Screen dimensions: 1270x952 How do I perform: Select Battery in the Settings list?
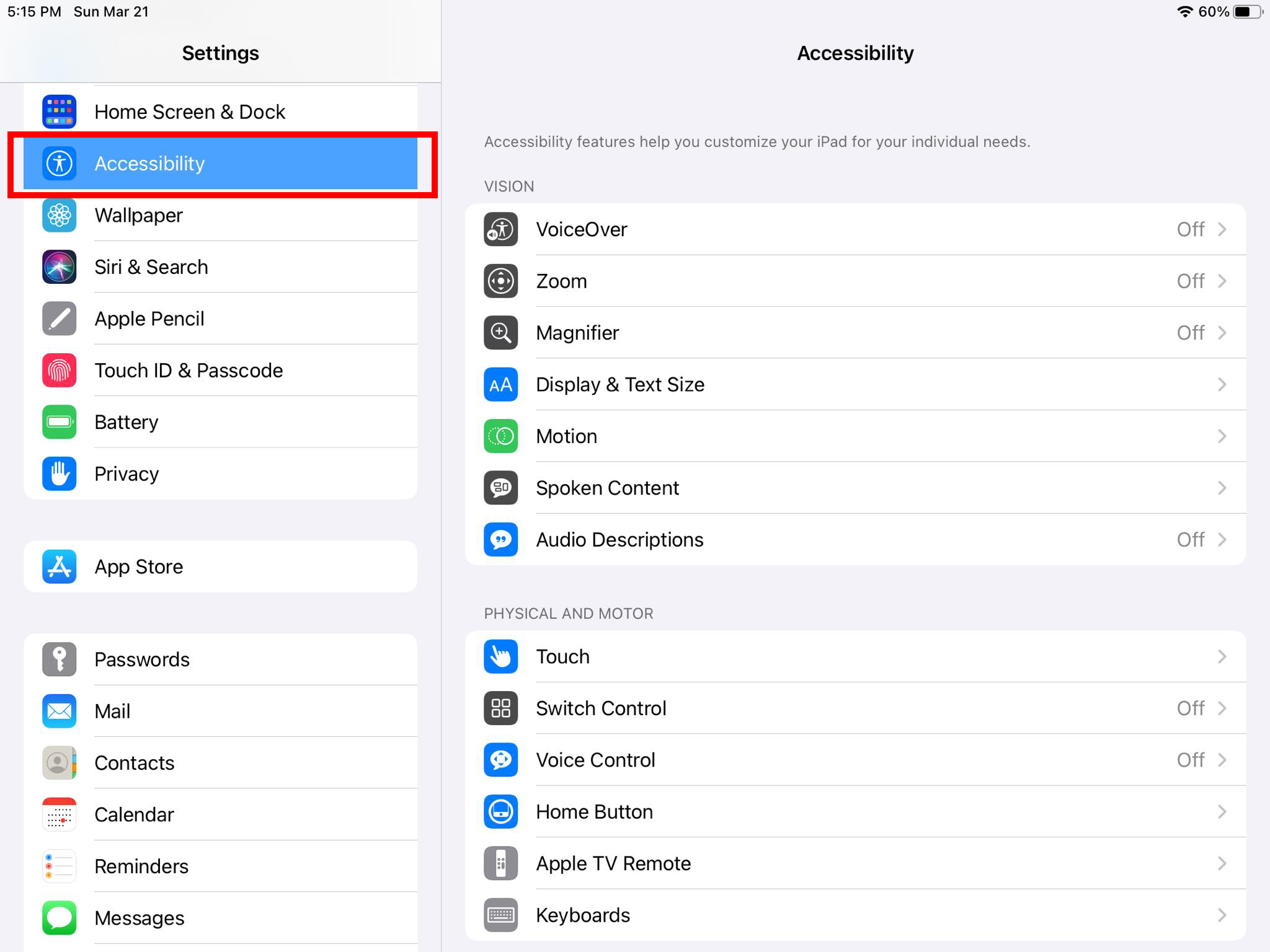pos(220,422)
